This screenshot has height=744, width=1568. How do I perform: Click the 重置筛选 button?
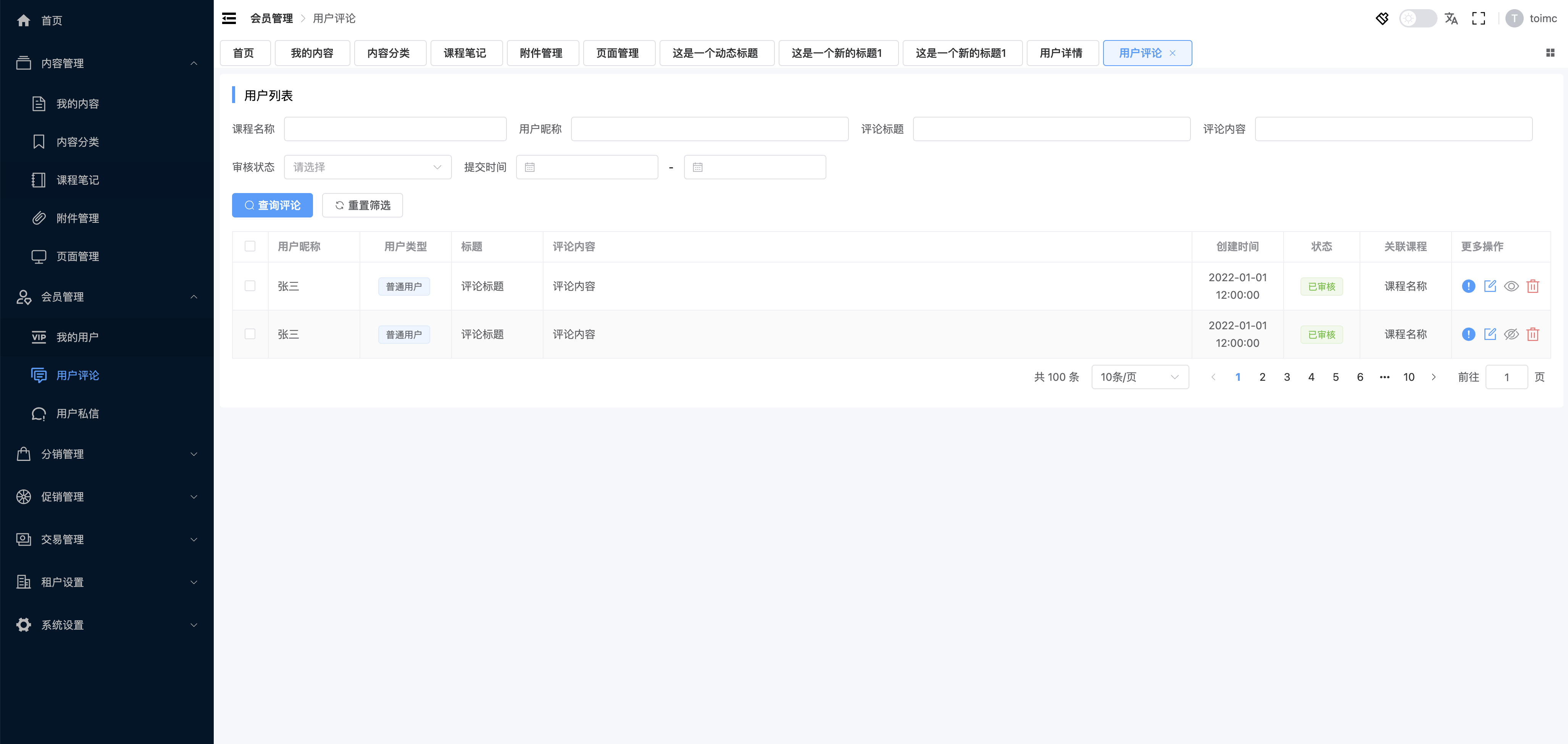(362, 206)
